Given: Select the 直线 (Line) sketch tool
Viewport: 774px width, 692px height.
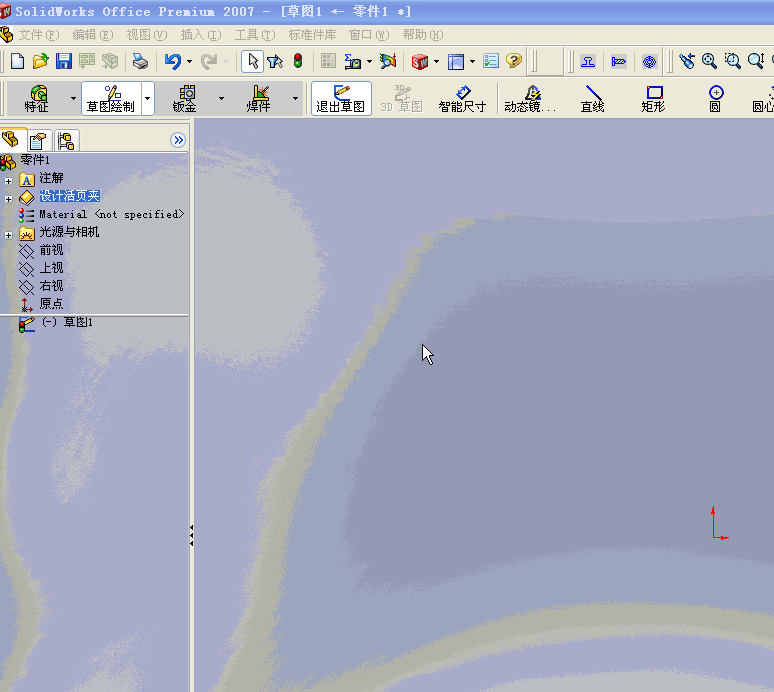Looking at the screenshot, I should (x=592, y=99).
